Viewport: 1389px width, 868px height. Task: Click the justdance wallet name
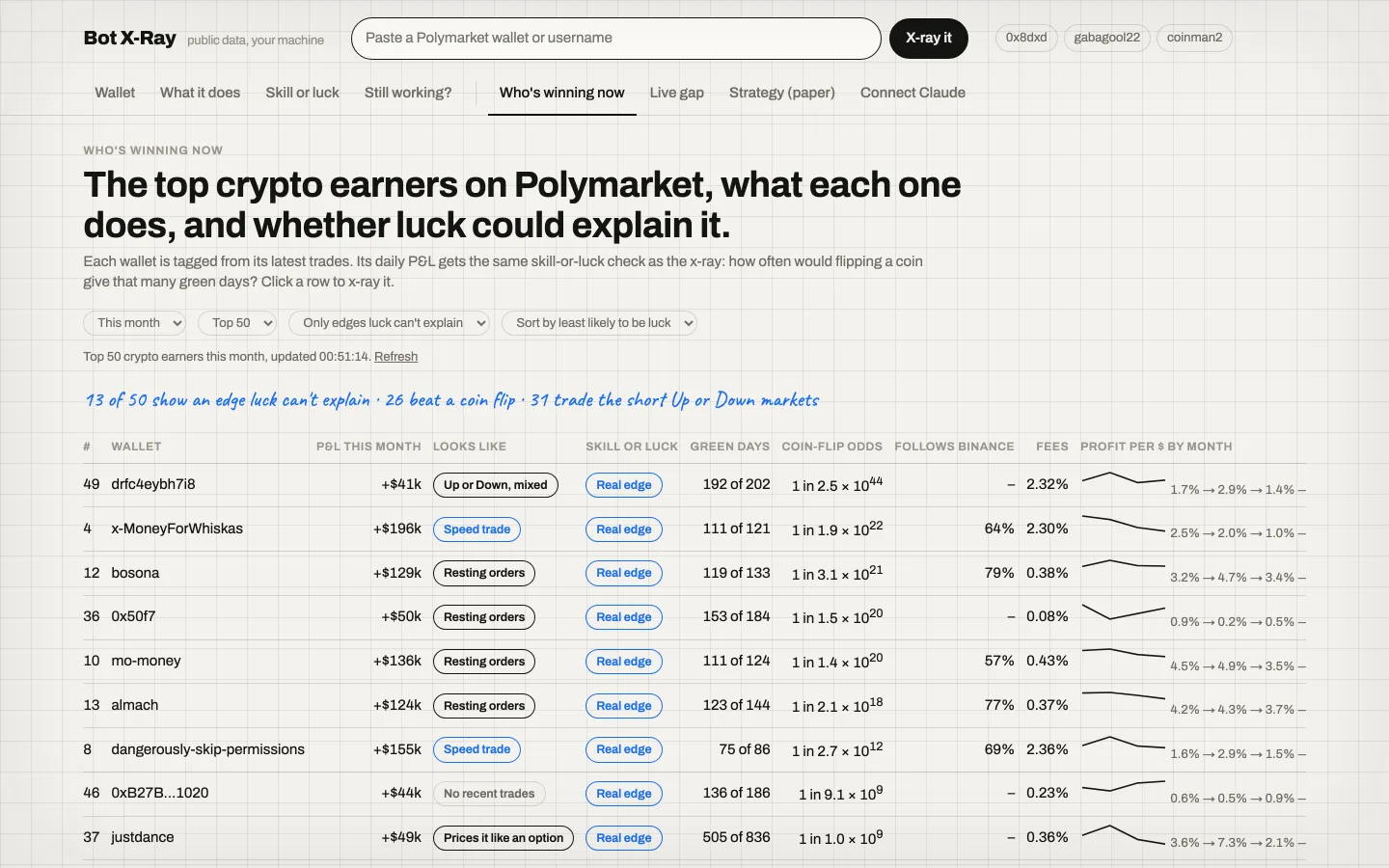(143, 837)
